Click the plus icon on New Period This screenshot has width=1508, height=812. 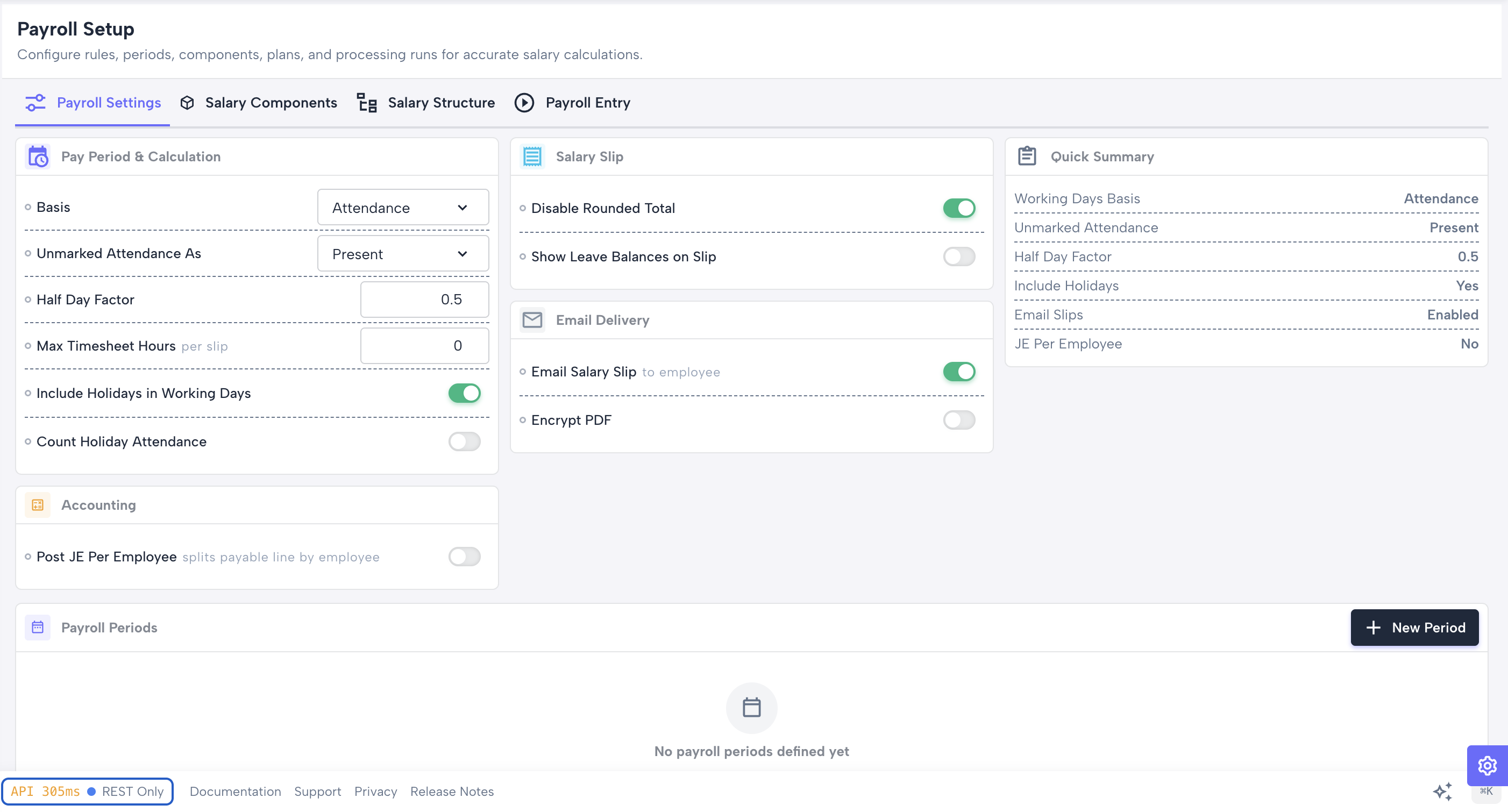point(1373,627)
